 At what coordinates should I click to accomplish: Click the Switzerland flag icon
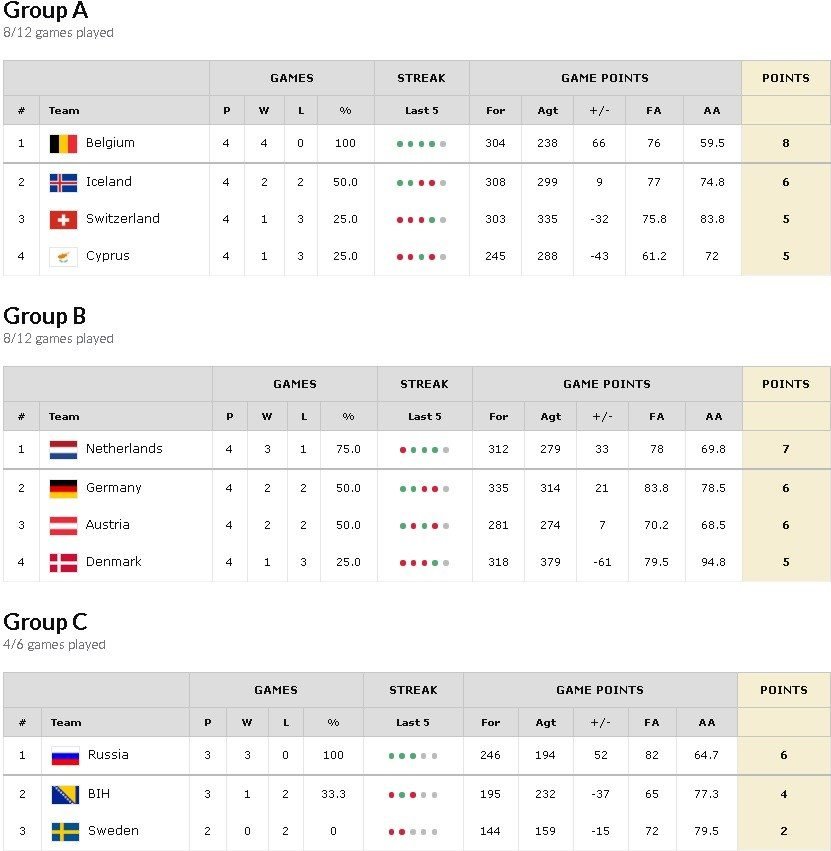pyautogui.click(x=63, y=220)
